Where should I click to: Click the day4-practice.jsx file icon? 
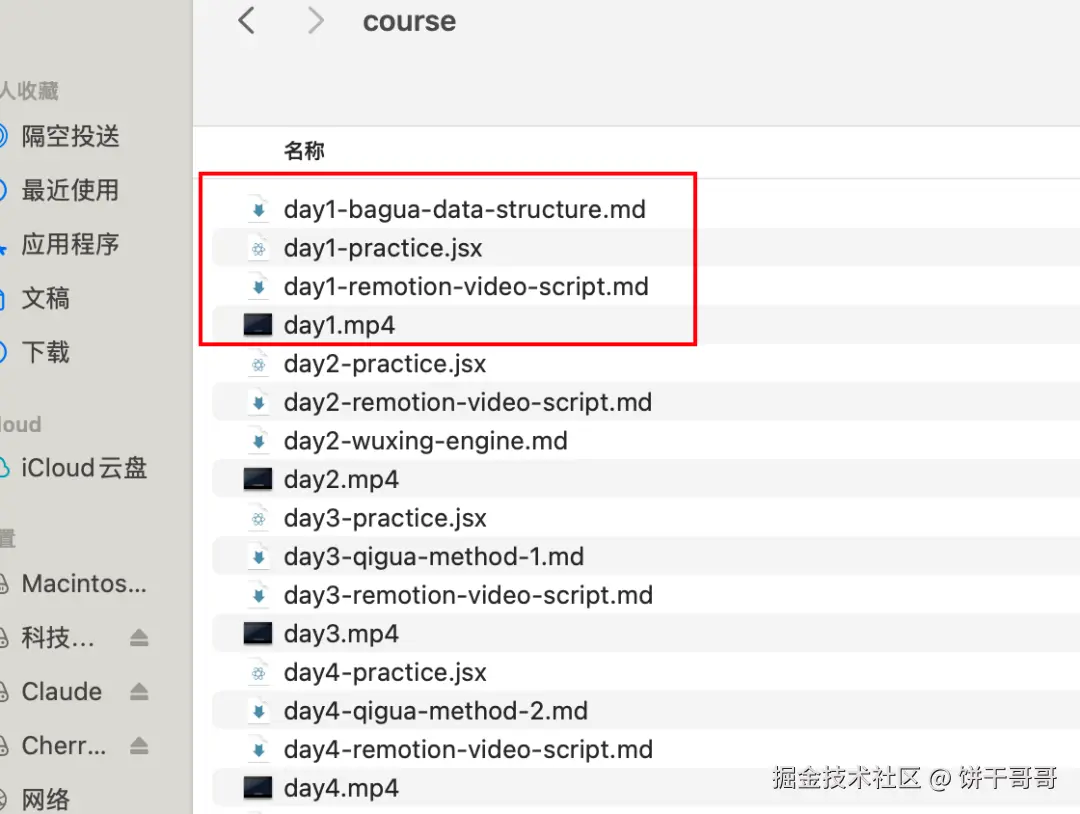point(258,672)
